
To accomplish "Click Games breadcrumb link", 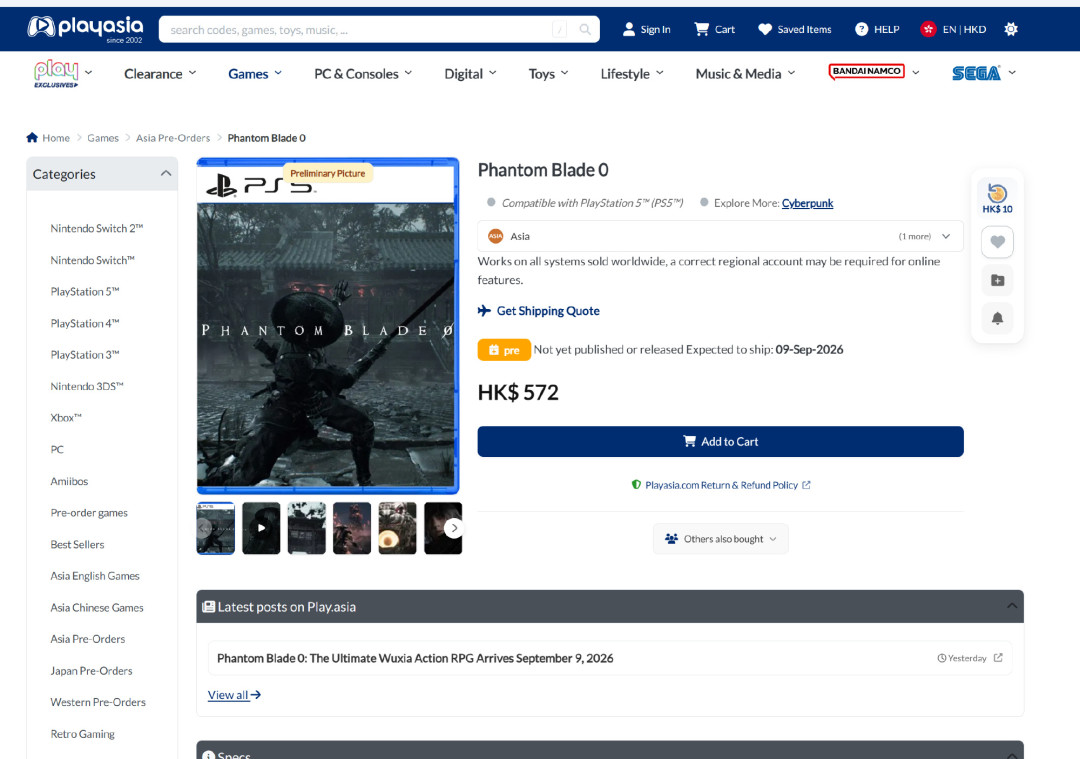I will (103, 138).
